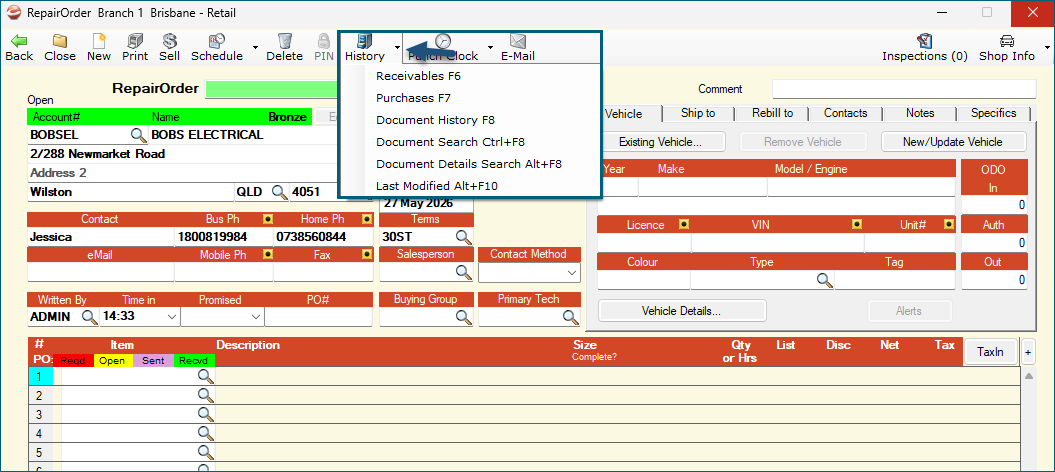The image size is (1055, 472).
Task: Click the Close folder icon in toolbar
Action: tap(60, 42)
